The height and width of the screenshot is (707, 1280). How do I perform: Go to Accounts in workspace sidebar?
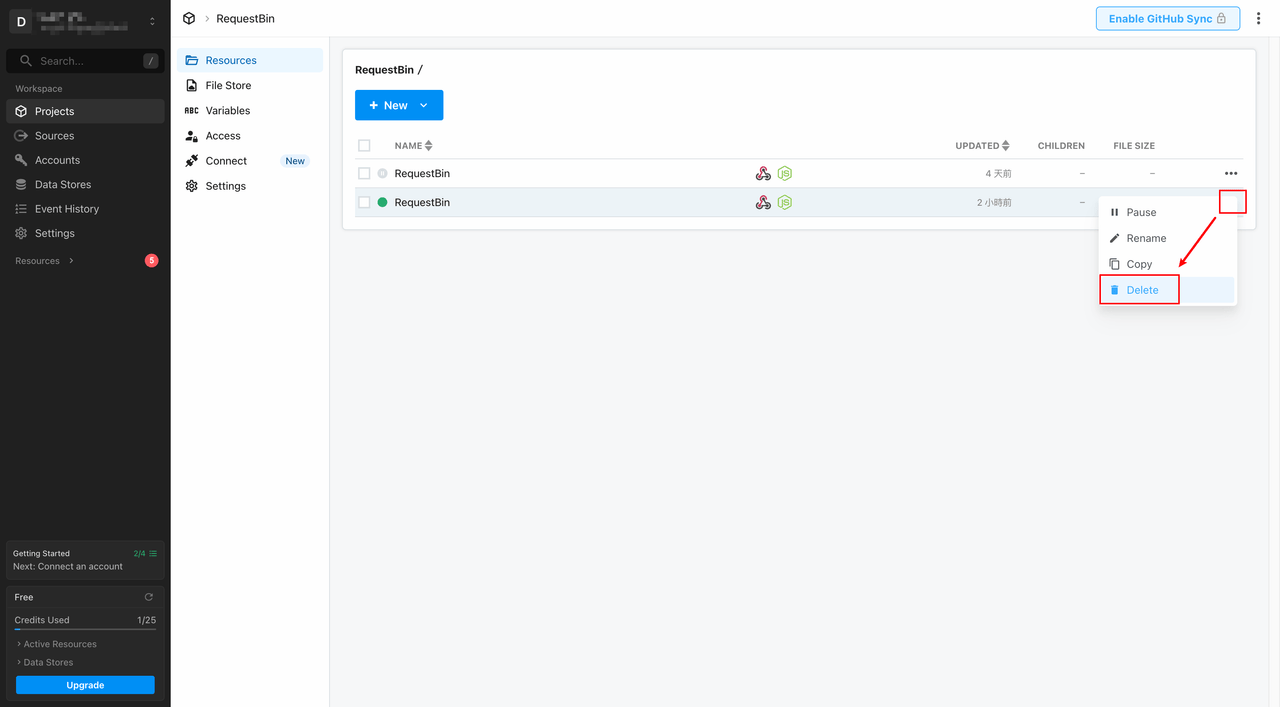tap(85, 160)
